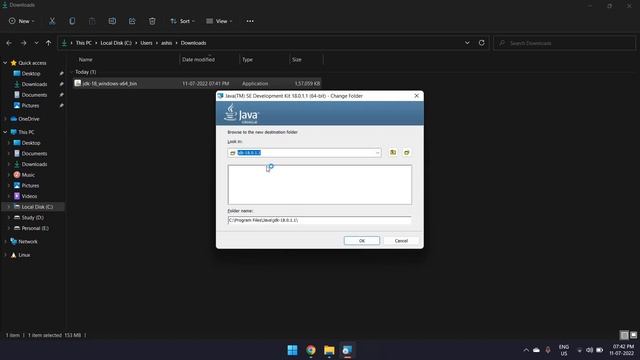Collapse the Quick access tree node

tap(5, 63)
